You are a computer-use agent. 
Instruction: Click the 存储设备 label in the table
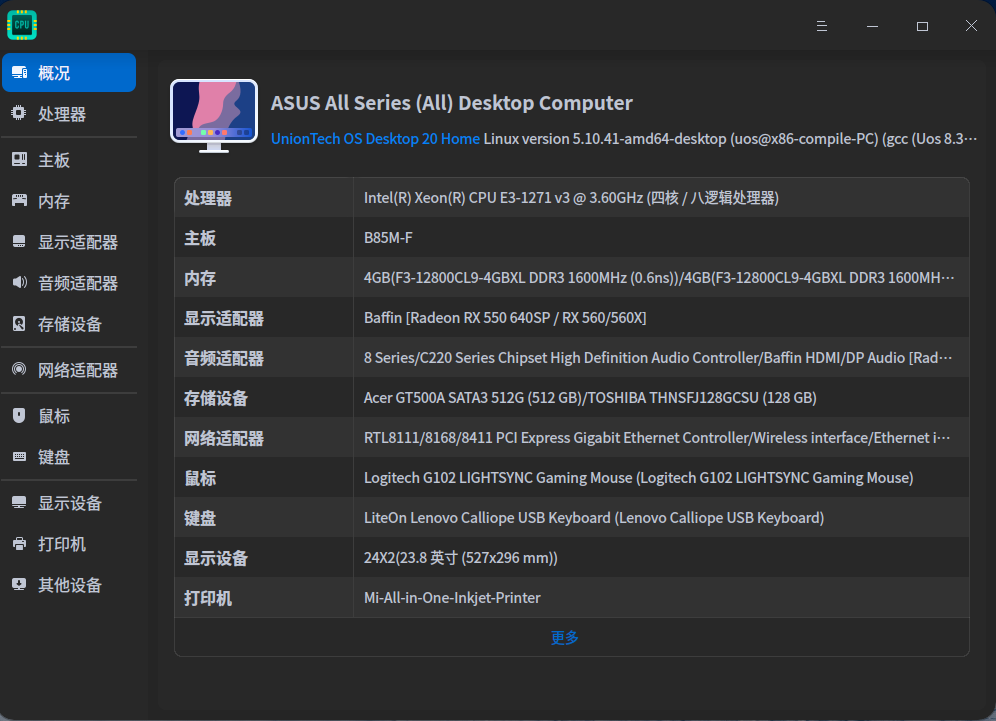tap(216, 398)
